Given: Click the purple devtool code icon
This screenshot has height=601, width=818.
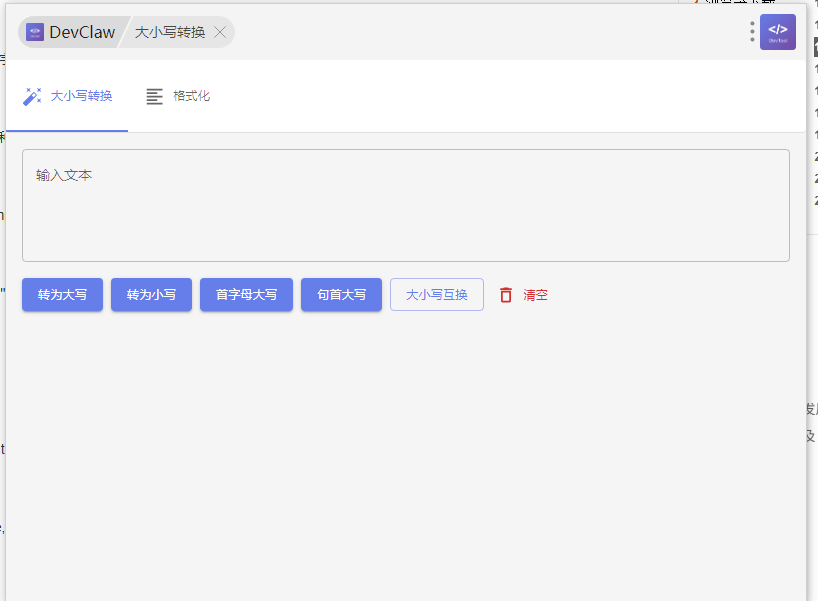Looking at the screenshot, I should click(778, 32).
